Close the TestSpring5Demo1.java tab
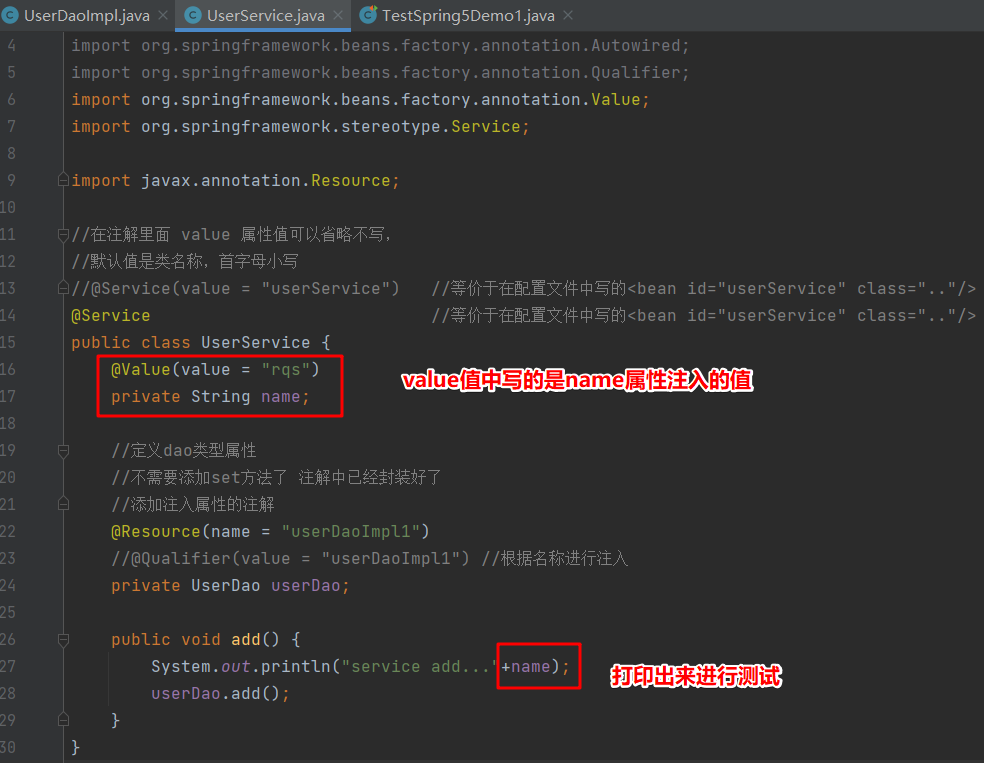 coord(568,15)
